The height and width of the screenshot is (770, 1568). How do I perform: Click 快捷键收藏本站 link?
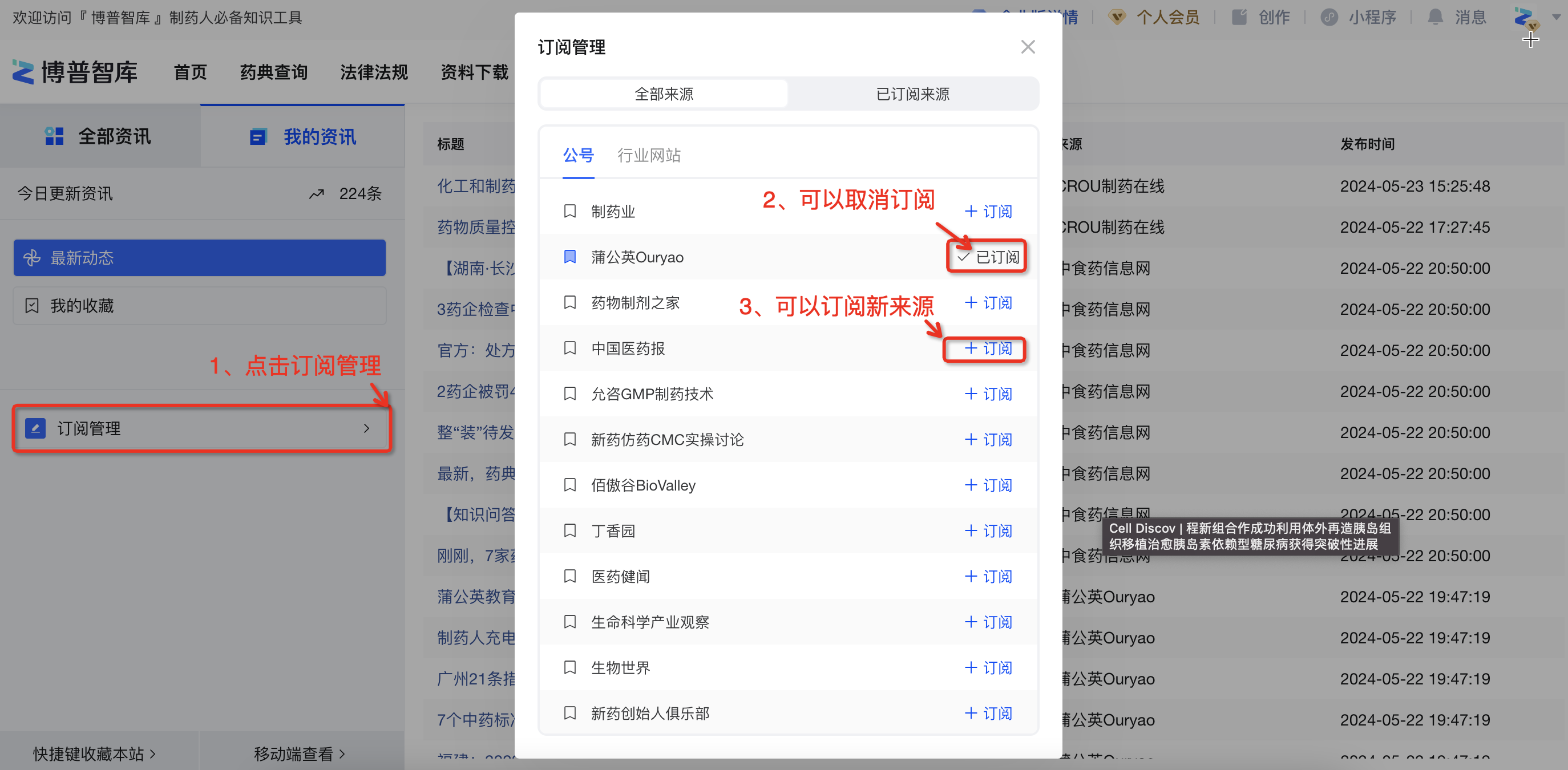94,753
